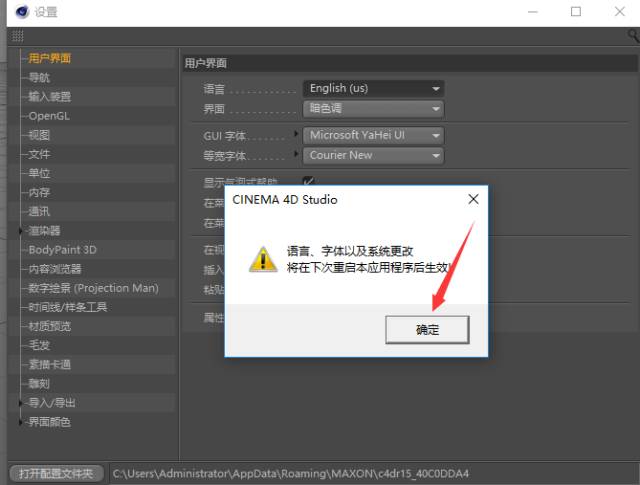Open the GUI字体 Microsoft YaHei UI dropdown
640x485 pixels.
373,135
